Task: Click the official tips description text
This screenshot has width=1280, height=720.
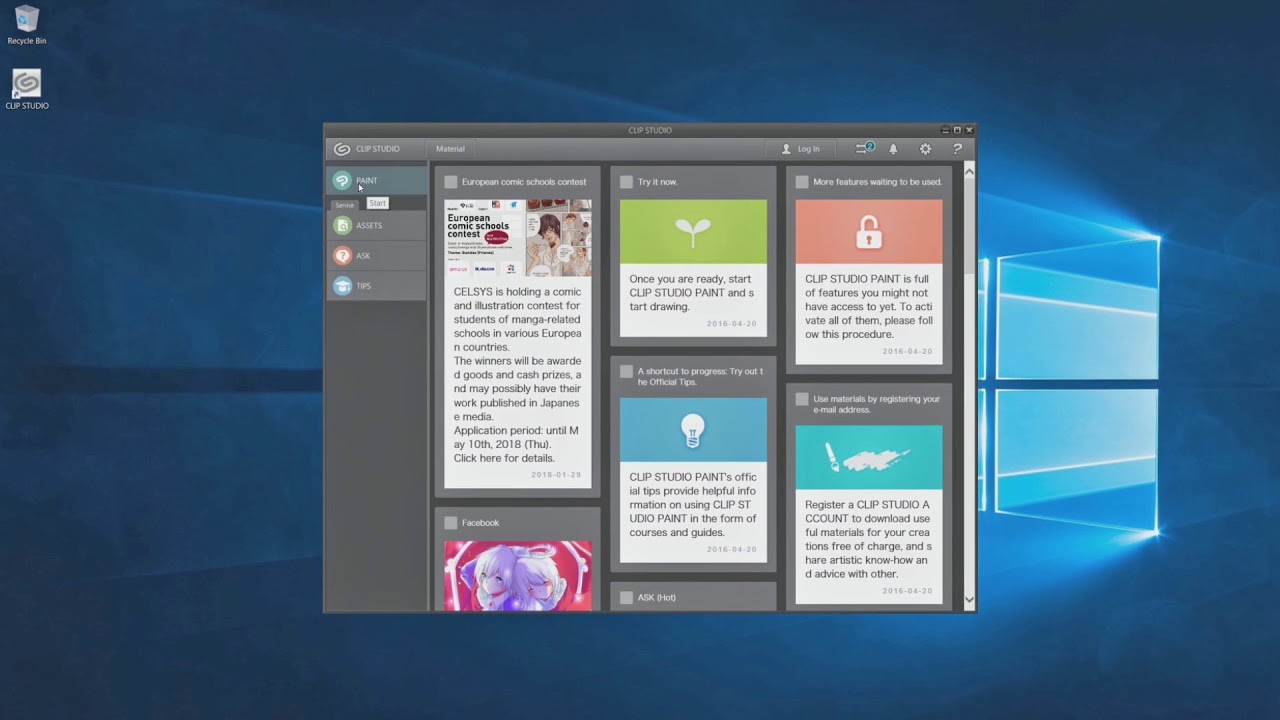Action: point(693,505)
